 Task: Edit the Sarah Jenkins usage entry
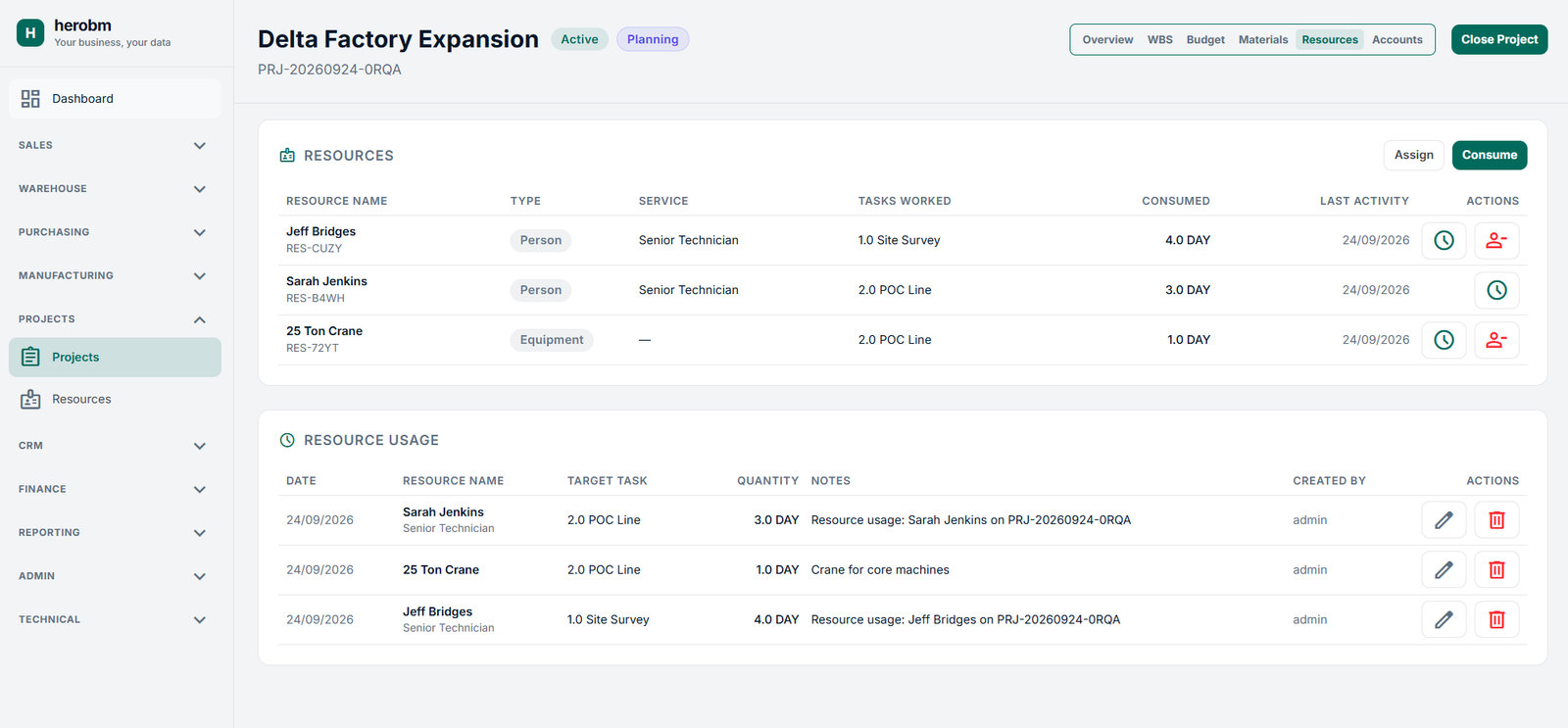[1444, 520]
